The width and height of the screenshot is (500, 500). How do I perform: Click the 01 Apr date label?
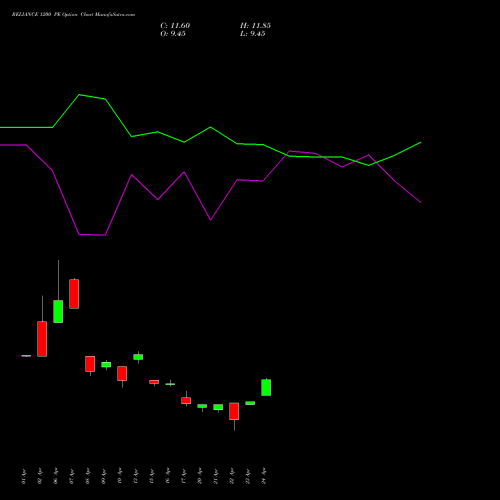point(24,476)
